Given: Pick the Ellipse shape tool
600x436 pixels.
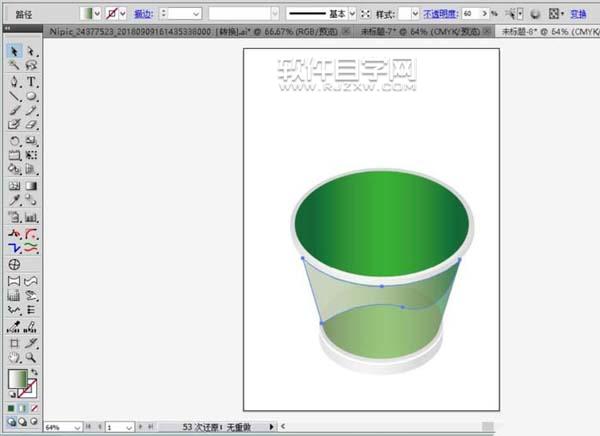Looking at the screenshot, I should pos(31,96).
